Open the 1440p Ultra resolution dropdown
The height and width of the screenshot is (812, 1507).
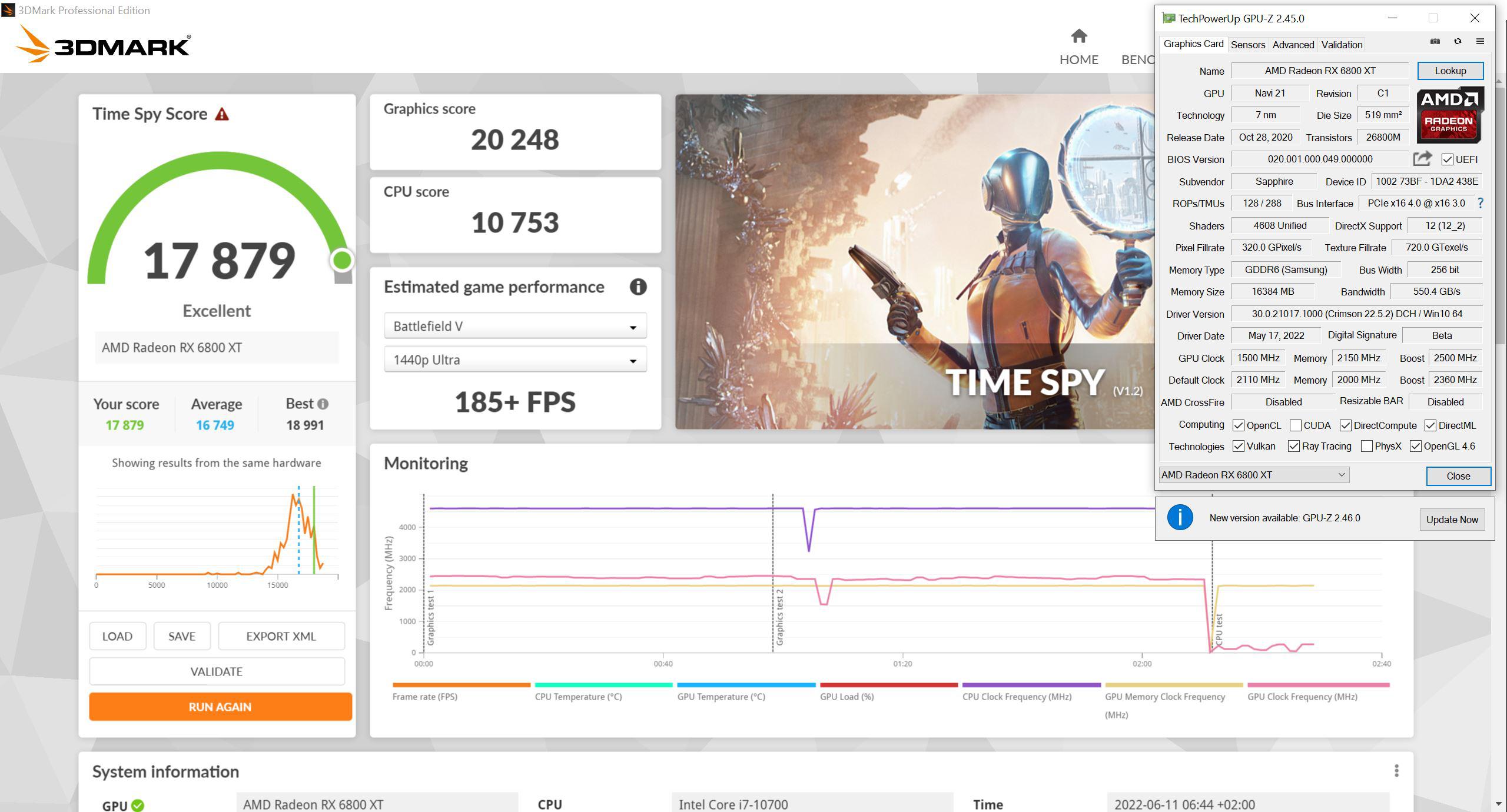tap(515, 360)
